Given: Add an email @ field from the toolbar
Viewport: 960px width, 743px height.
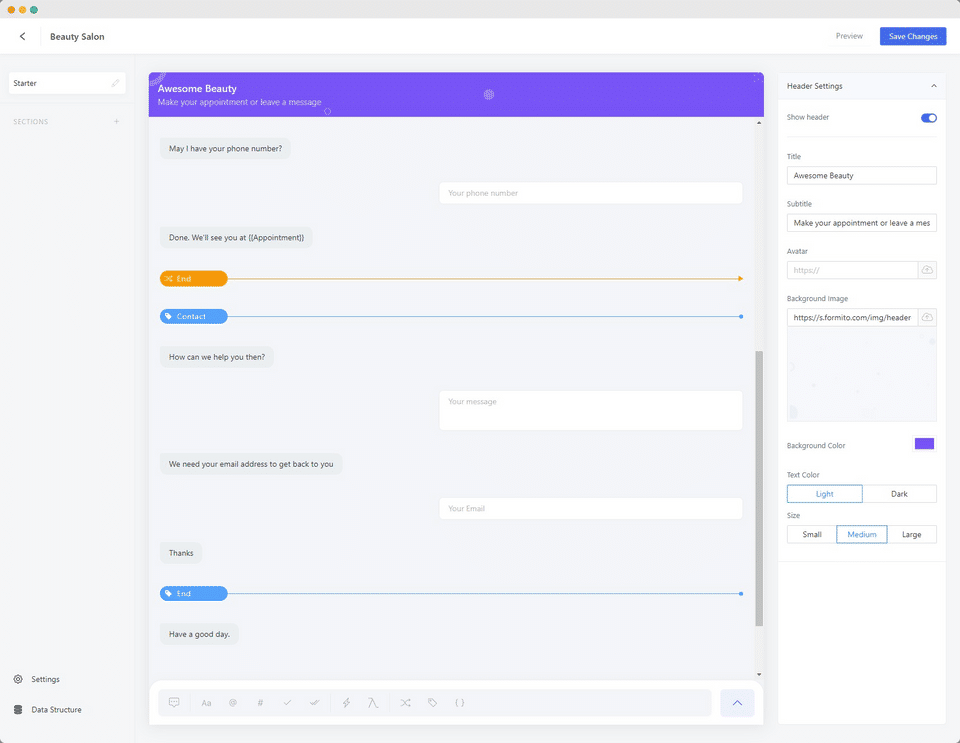Looking at the screenshot, I should (x=233, y=703).
